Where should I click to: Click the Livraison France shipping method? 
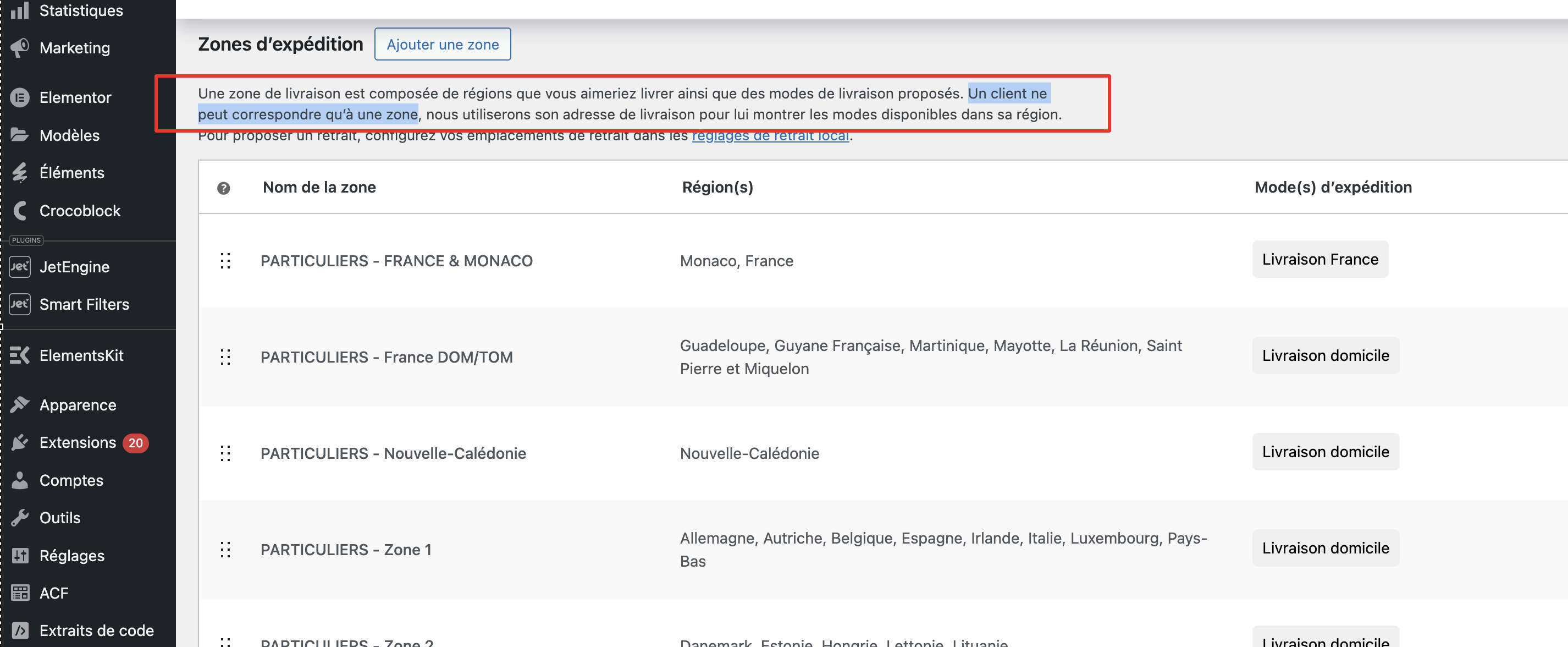pos(1319,259)
